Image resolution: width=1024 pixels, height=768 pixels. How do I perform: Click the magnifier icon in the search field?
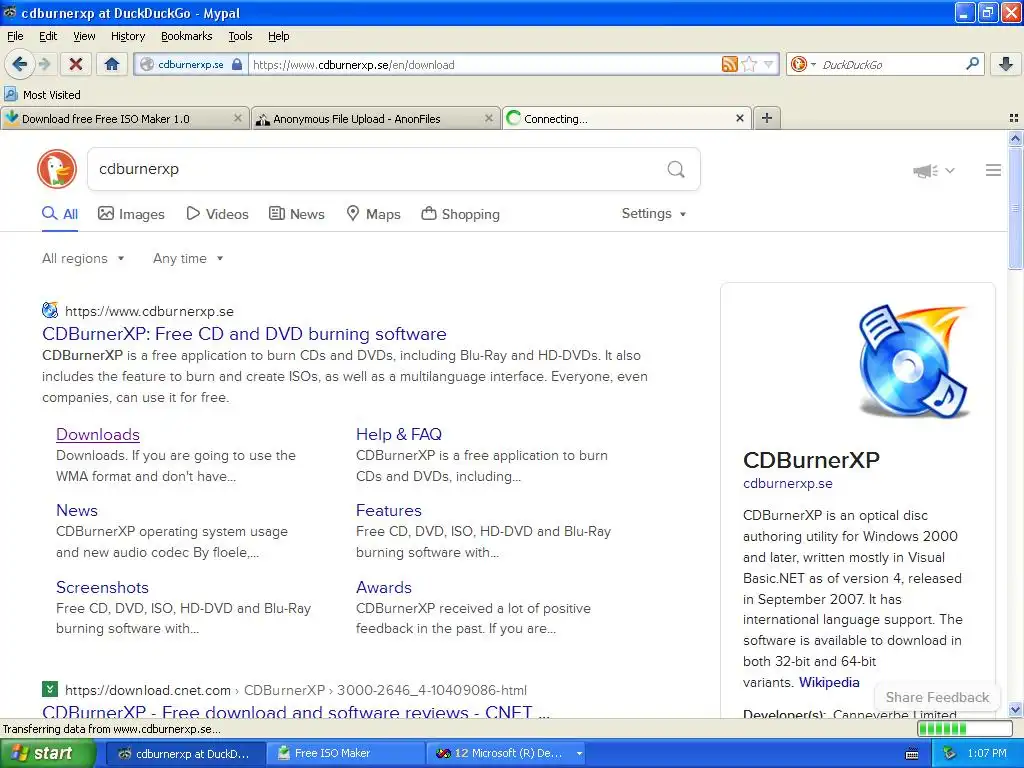[676, 170]
